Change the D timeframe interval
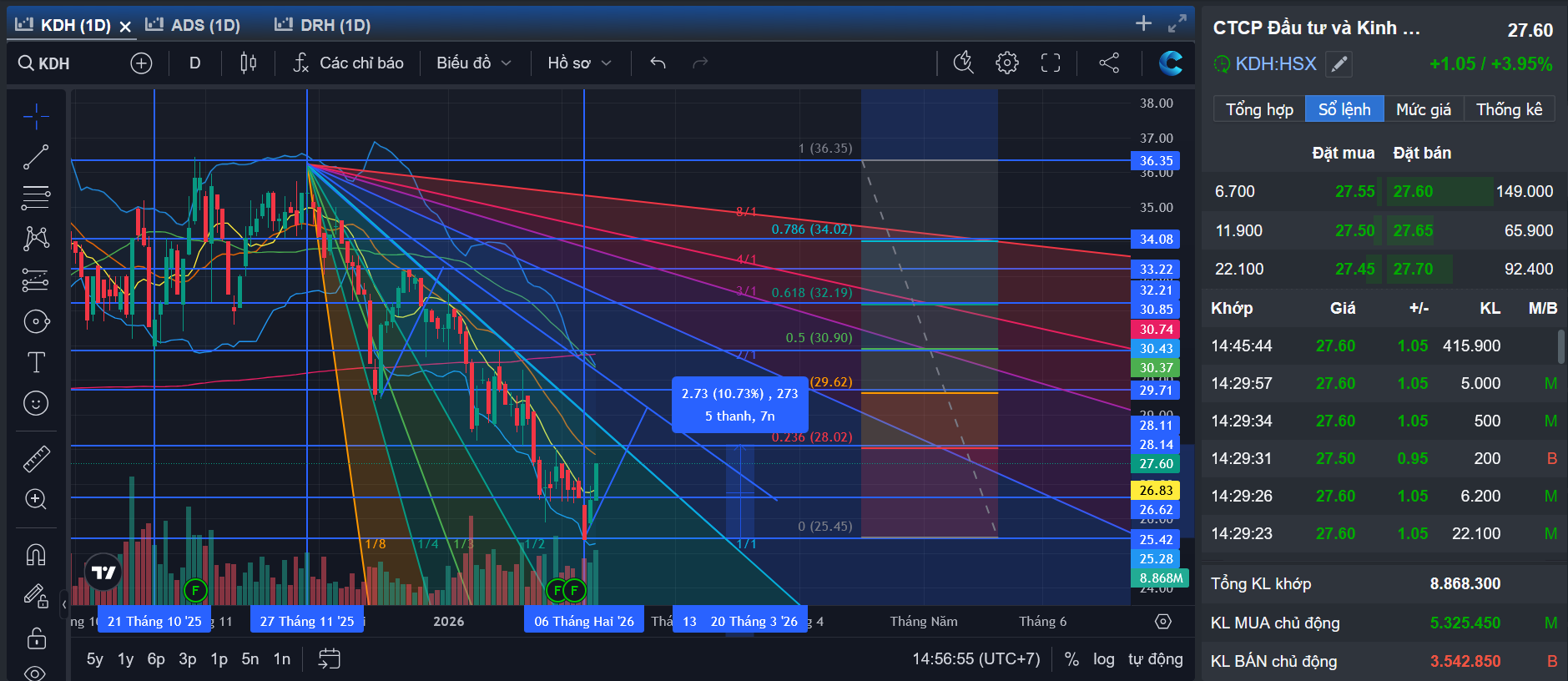Viewport: 1568px width, 681px height. (194, 63)
